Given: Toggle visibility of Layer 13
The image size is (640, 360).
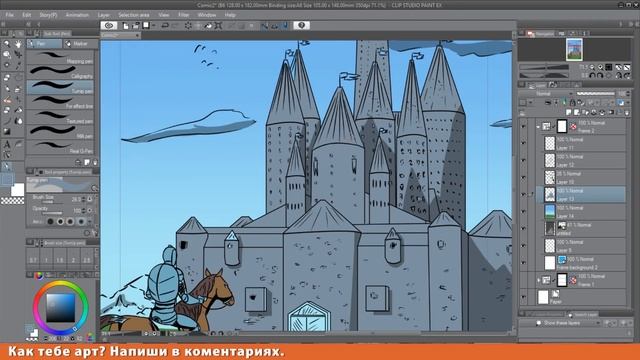Looking at the screenshot, I should 524,195.
